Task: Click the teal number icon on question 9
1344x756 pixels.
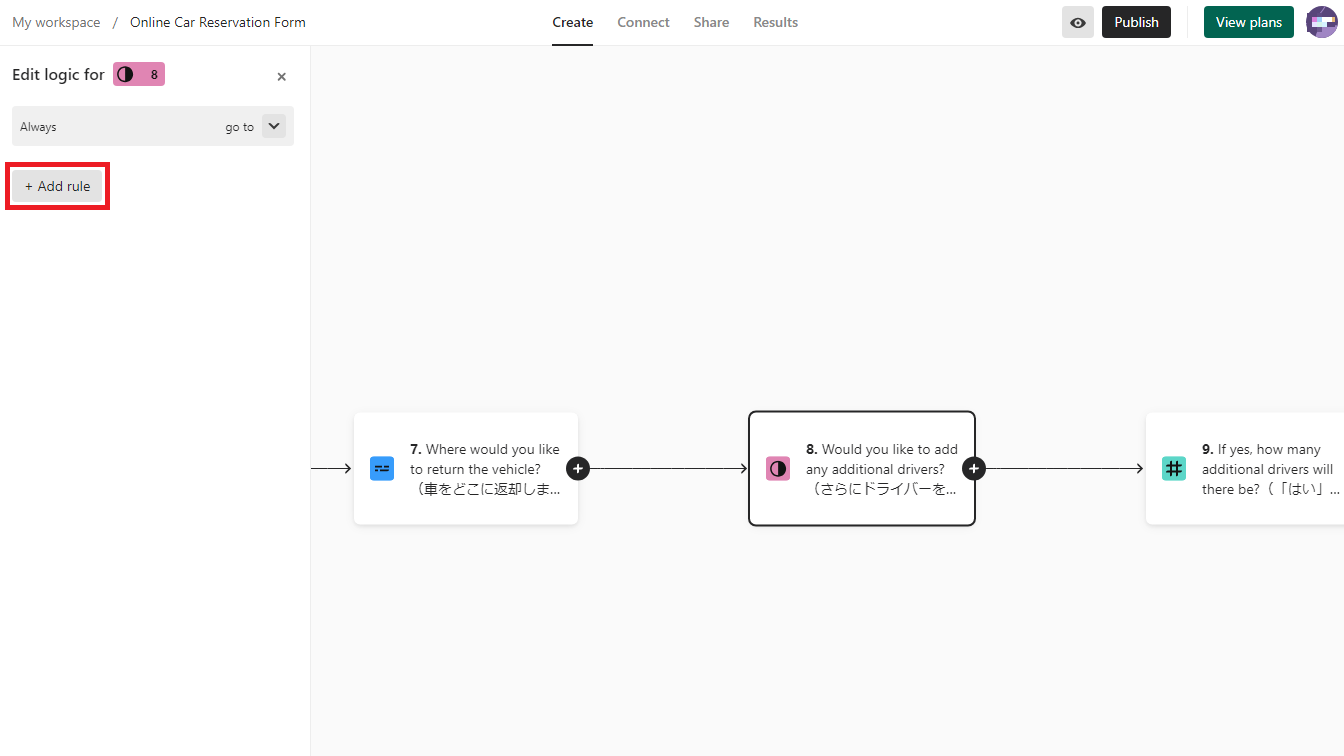Action: point(1174,468)
